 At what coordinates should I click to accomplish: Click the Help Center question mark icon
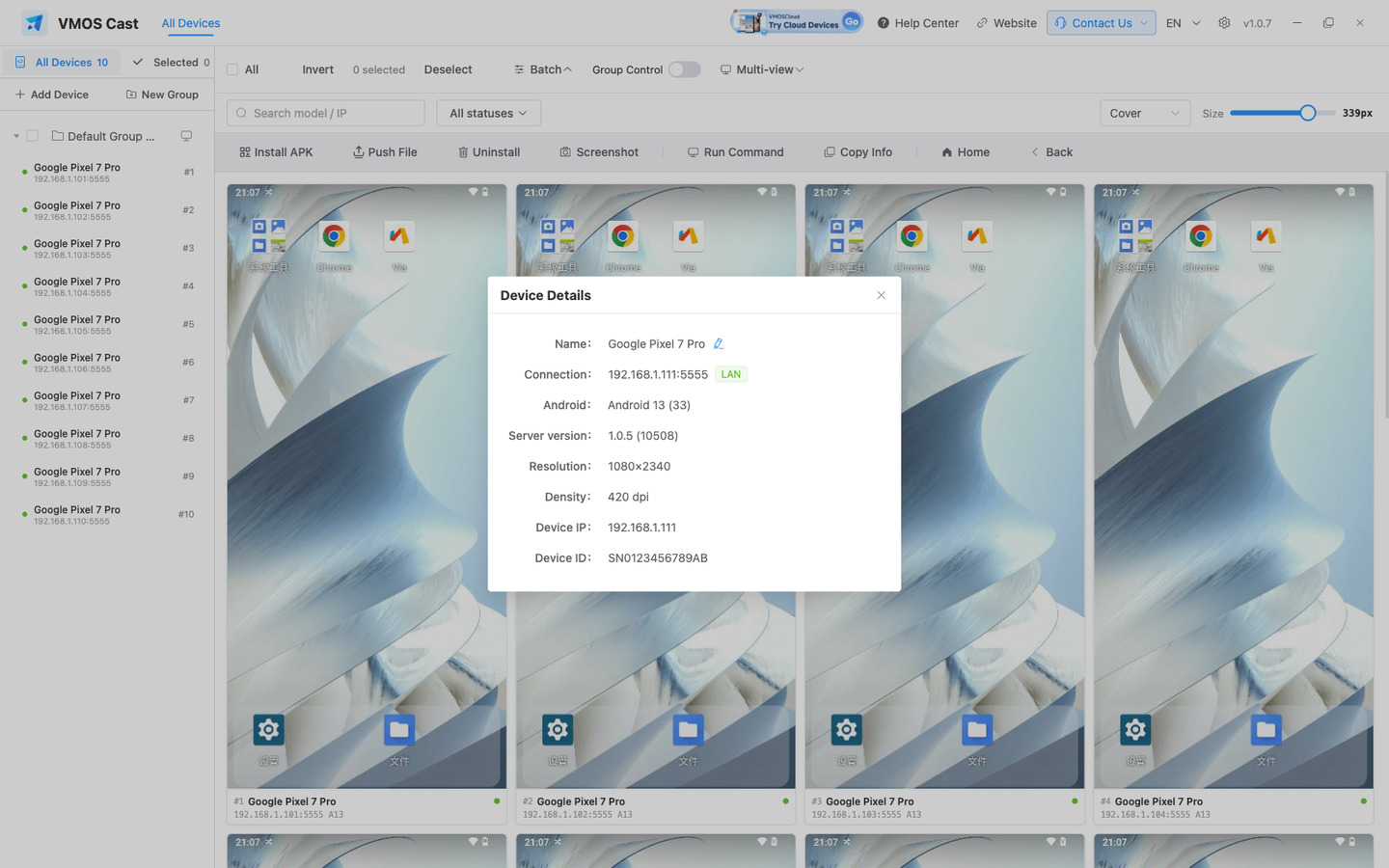(883, 23)
